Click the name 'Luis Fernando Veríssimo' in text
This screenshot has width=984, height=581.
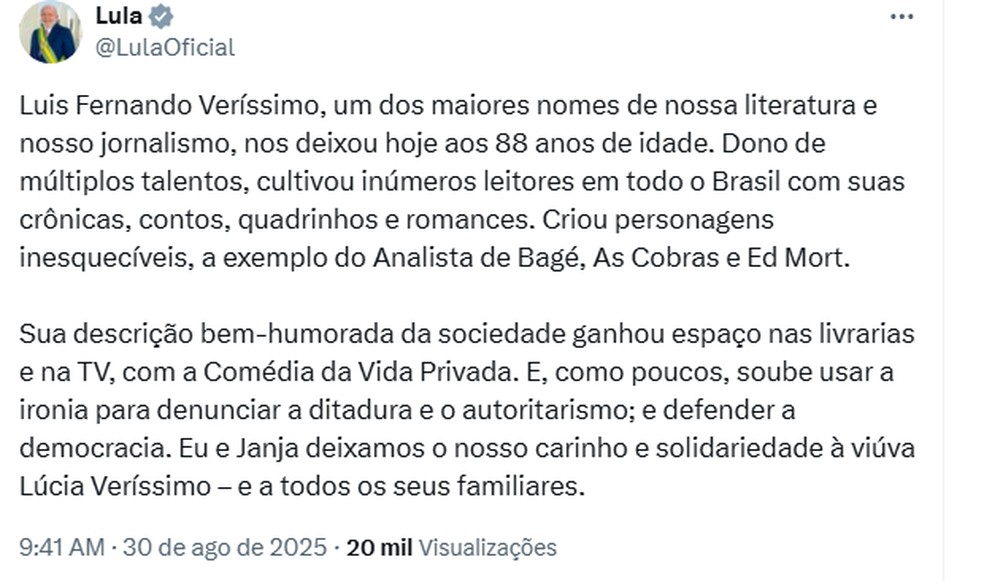click(169, 105)
